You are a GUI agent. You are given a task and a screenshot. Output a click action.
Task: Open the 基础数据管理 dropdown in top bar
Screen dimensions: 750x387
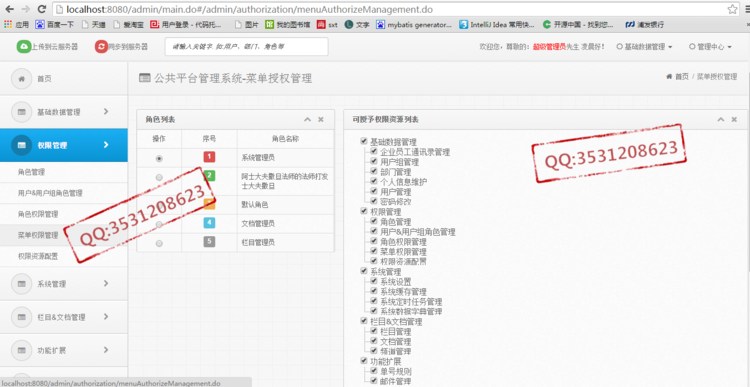(x=645, y=47)
